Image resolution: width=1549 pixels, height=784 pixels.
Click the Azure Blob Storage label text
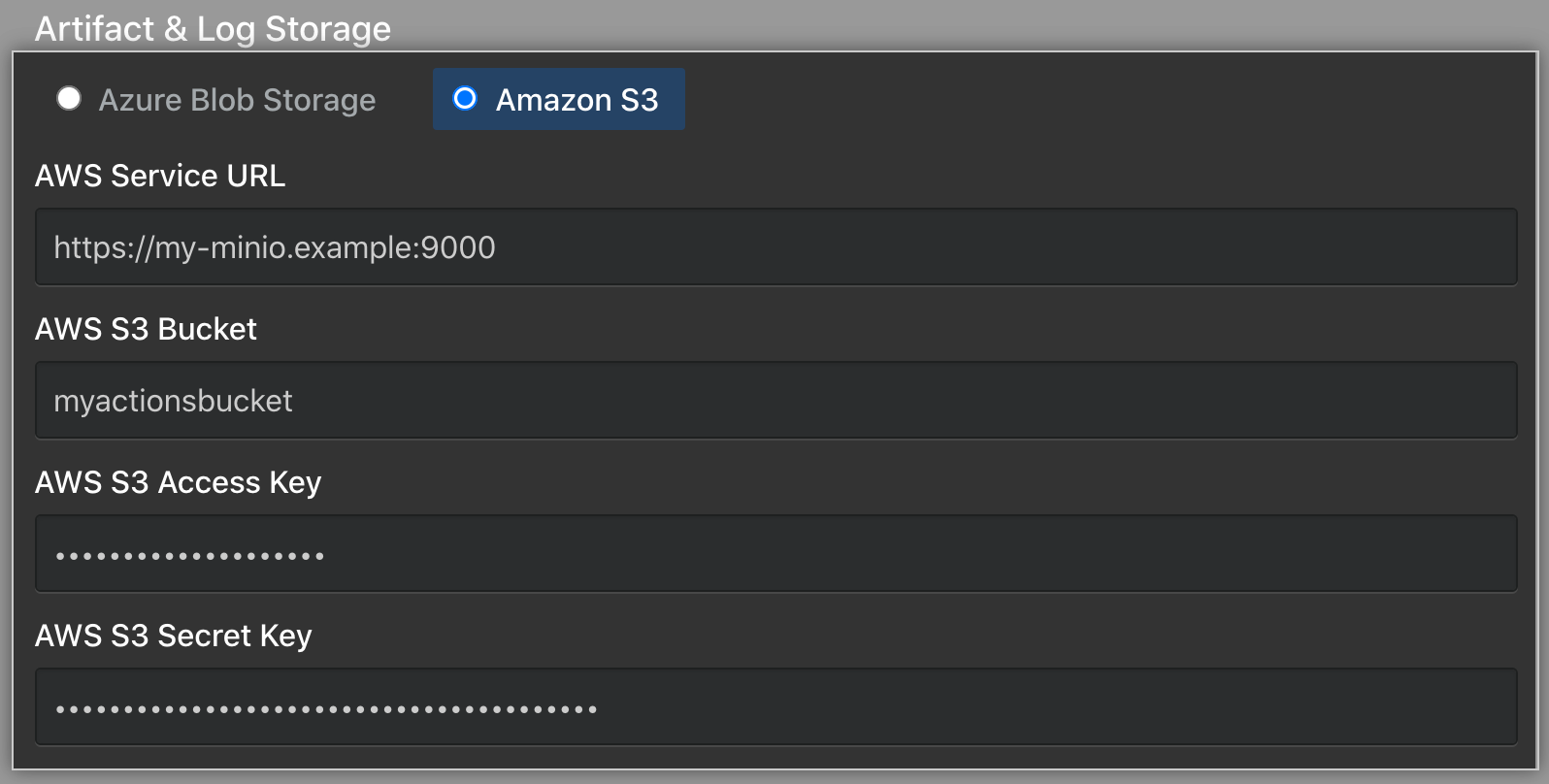[x=237, y=99]
